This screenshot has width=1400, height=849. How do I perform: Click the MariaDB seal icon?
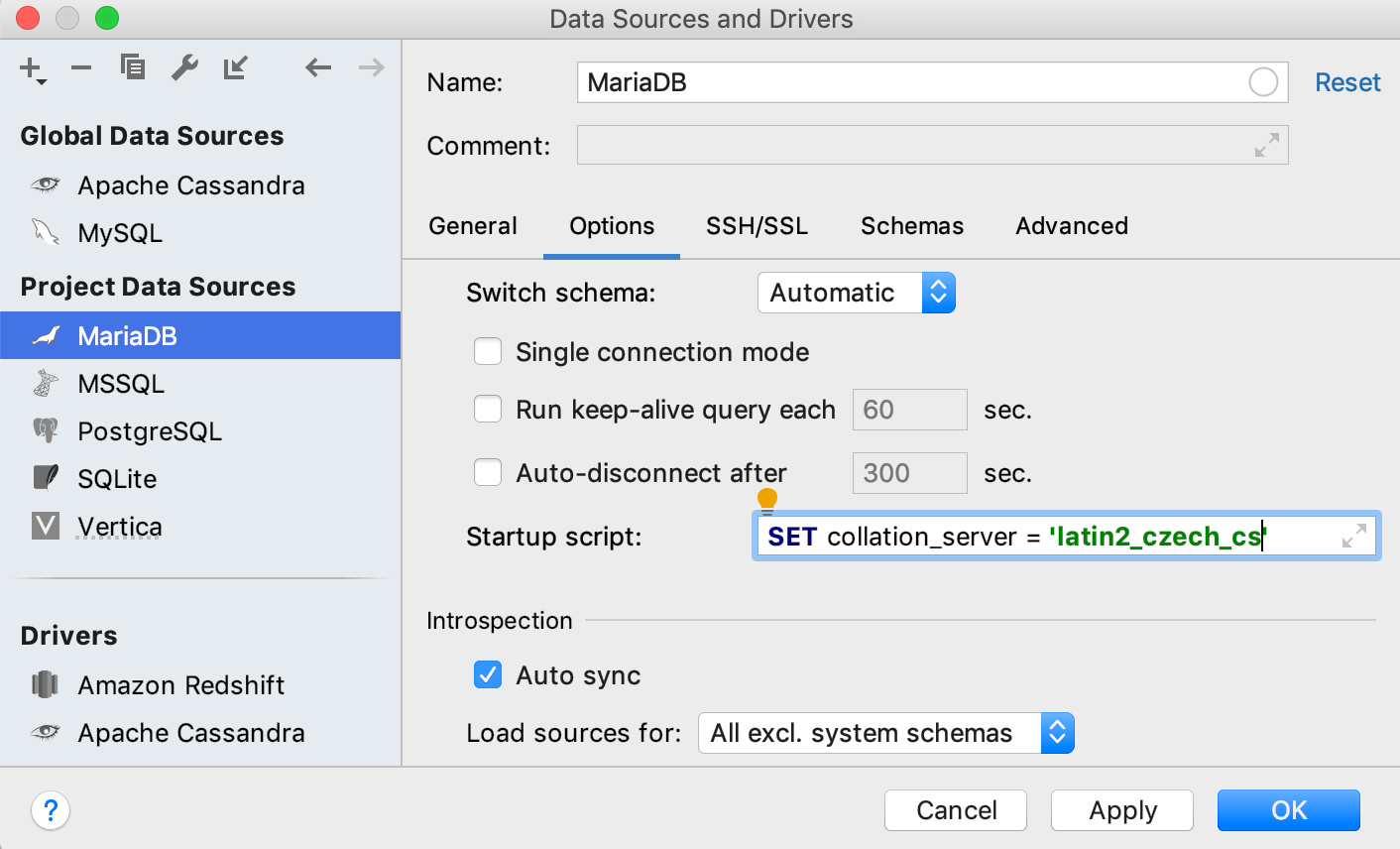[x=46, y=336]
